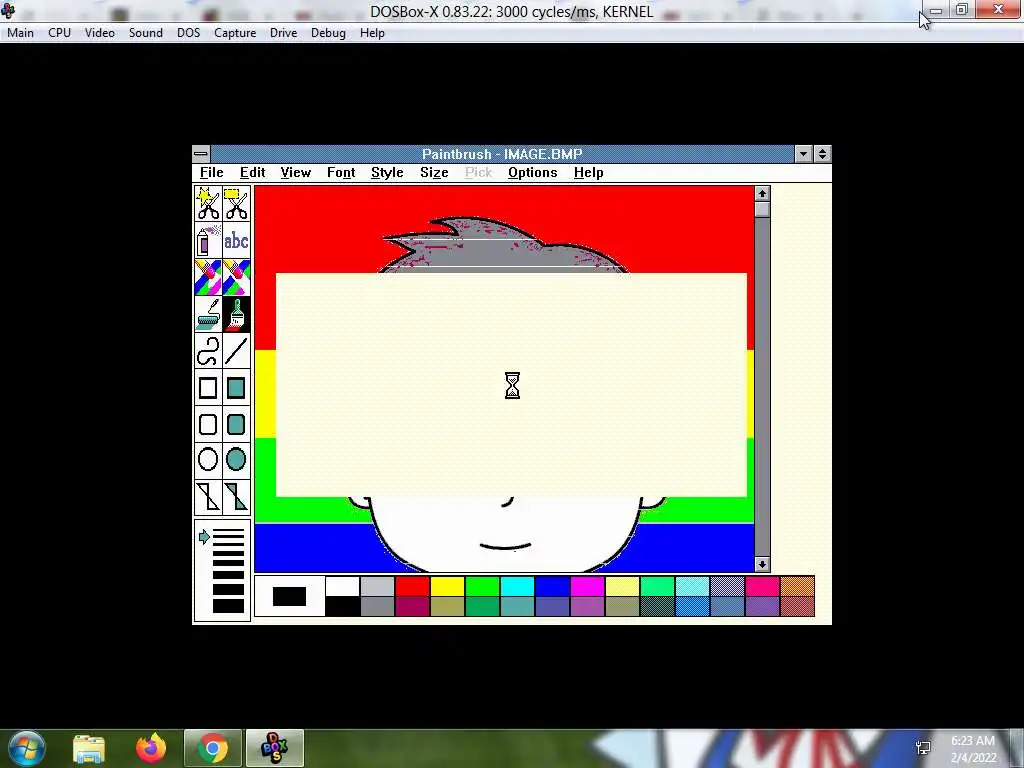The width and height of the screenshot is (1024, 768).
Task: Launch Firefox from taskbar
Action: [151, 748]
